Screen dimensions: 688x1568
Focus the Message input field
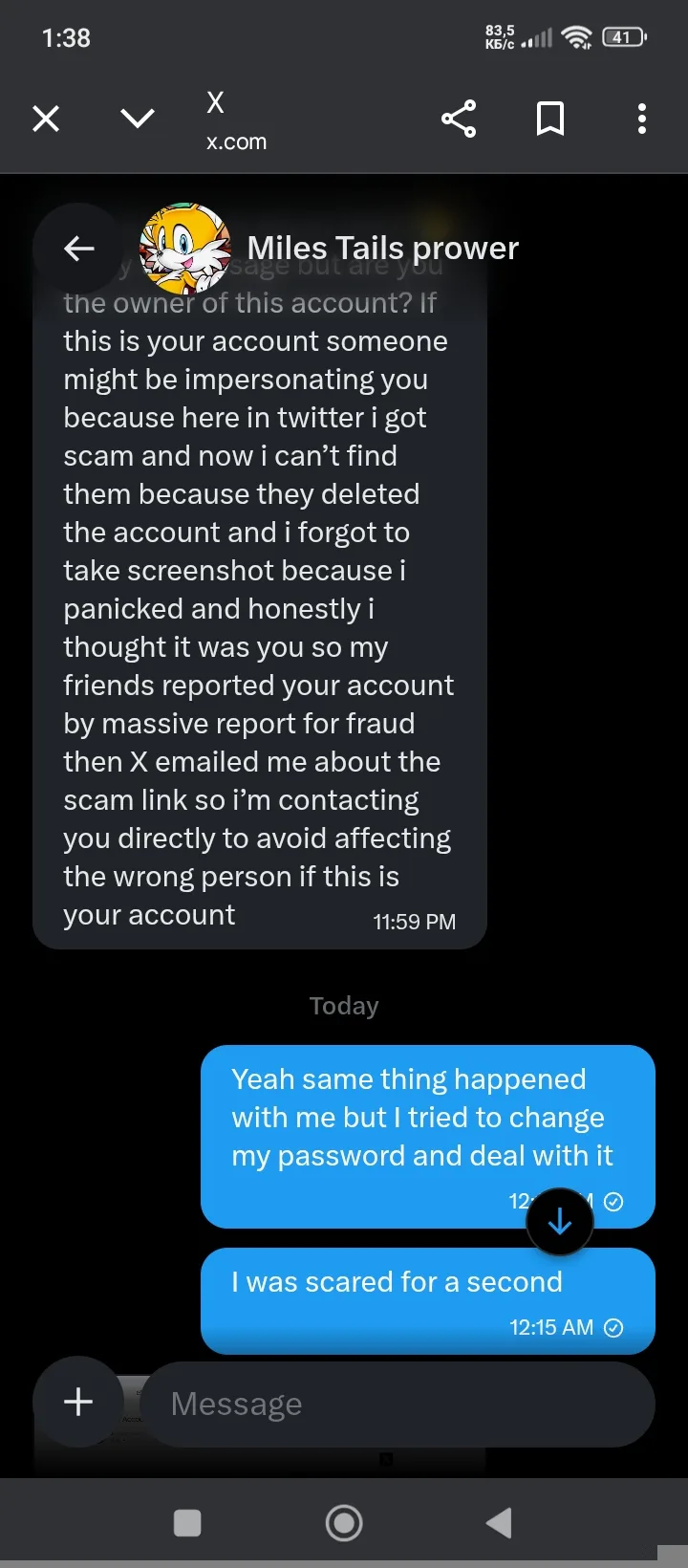point(397,1404)
